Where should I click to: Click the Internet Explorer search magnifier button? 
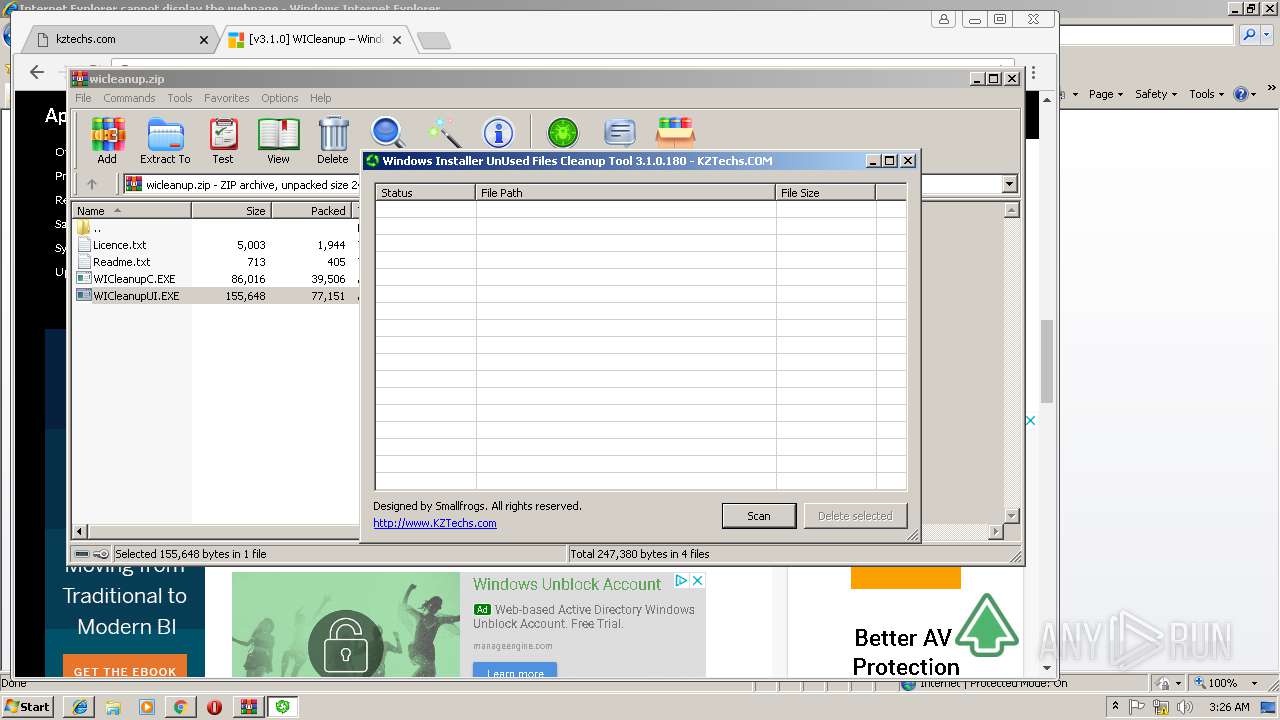click(x=1249, y=35)
